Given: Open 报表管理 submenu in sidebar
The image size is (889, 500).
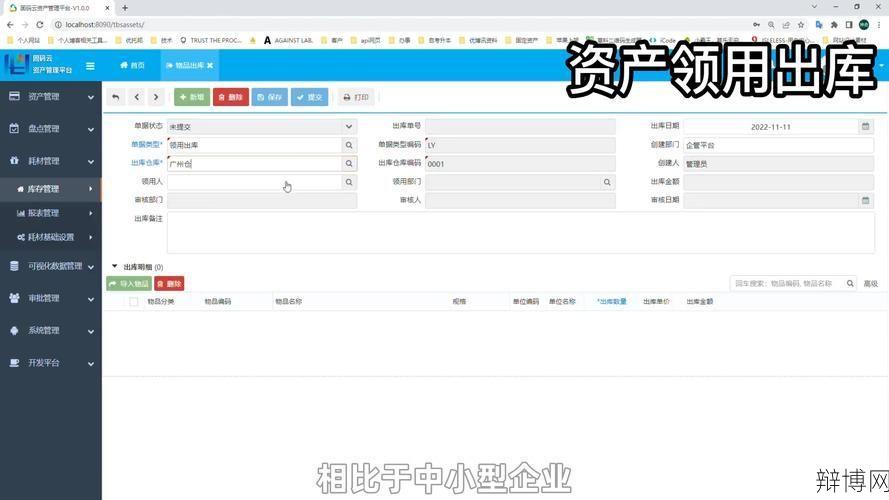Looking at the screenshot, I should (51, 213).
